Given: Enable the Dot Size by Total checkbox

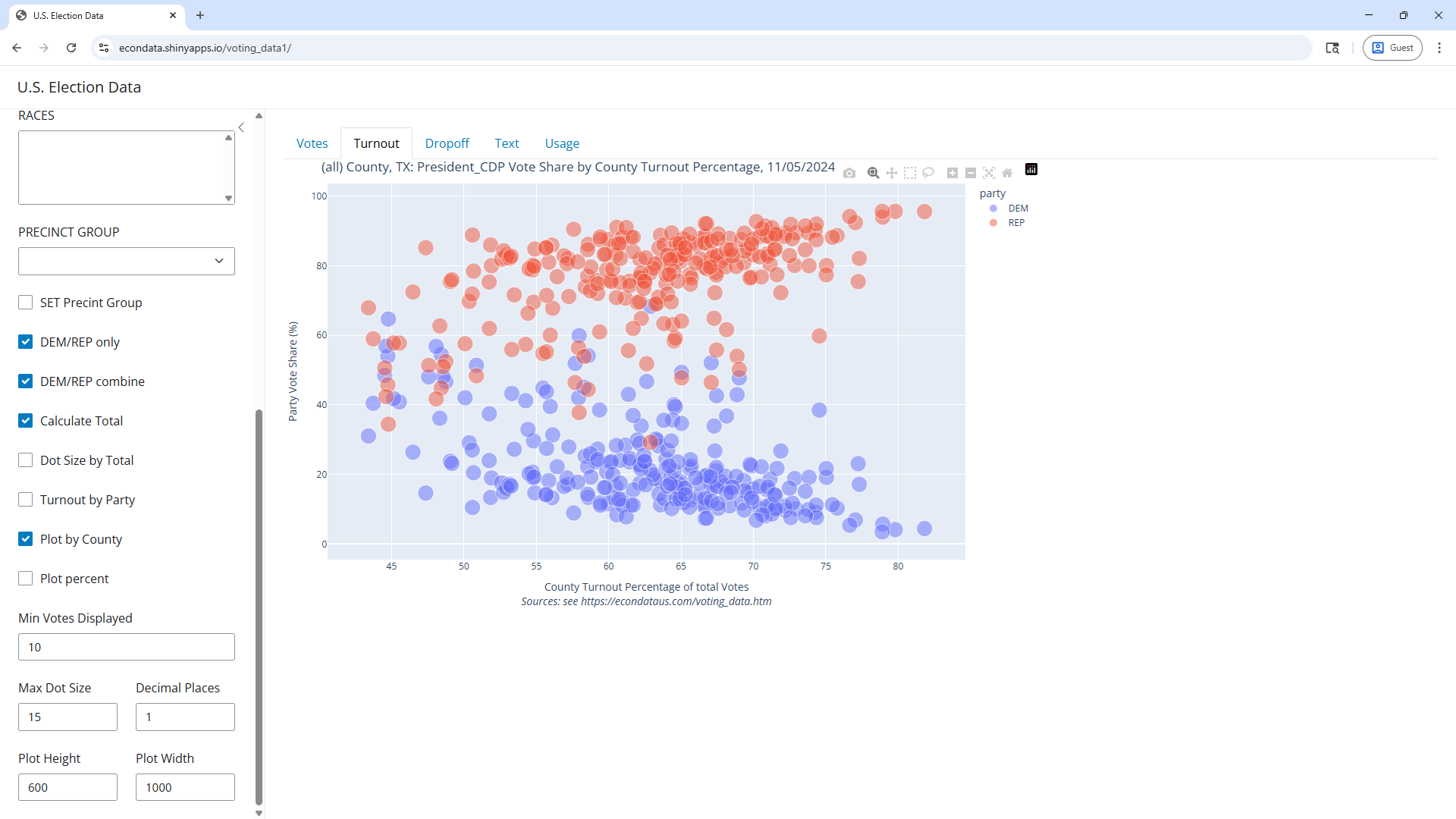Looking at the screenshot, I should [26, 460].
